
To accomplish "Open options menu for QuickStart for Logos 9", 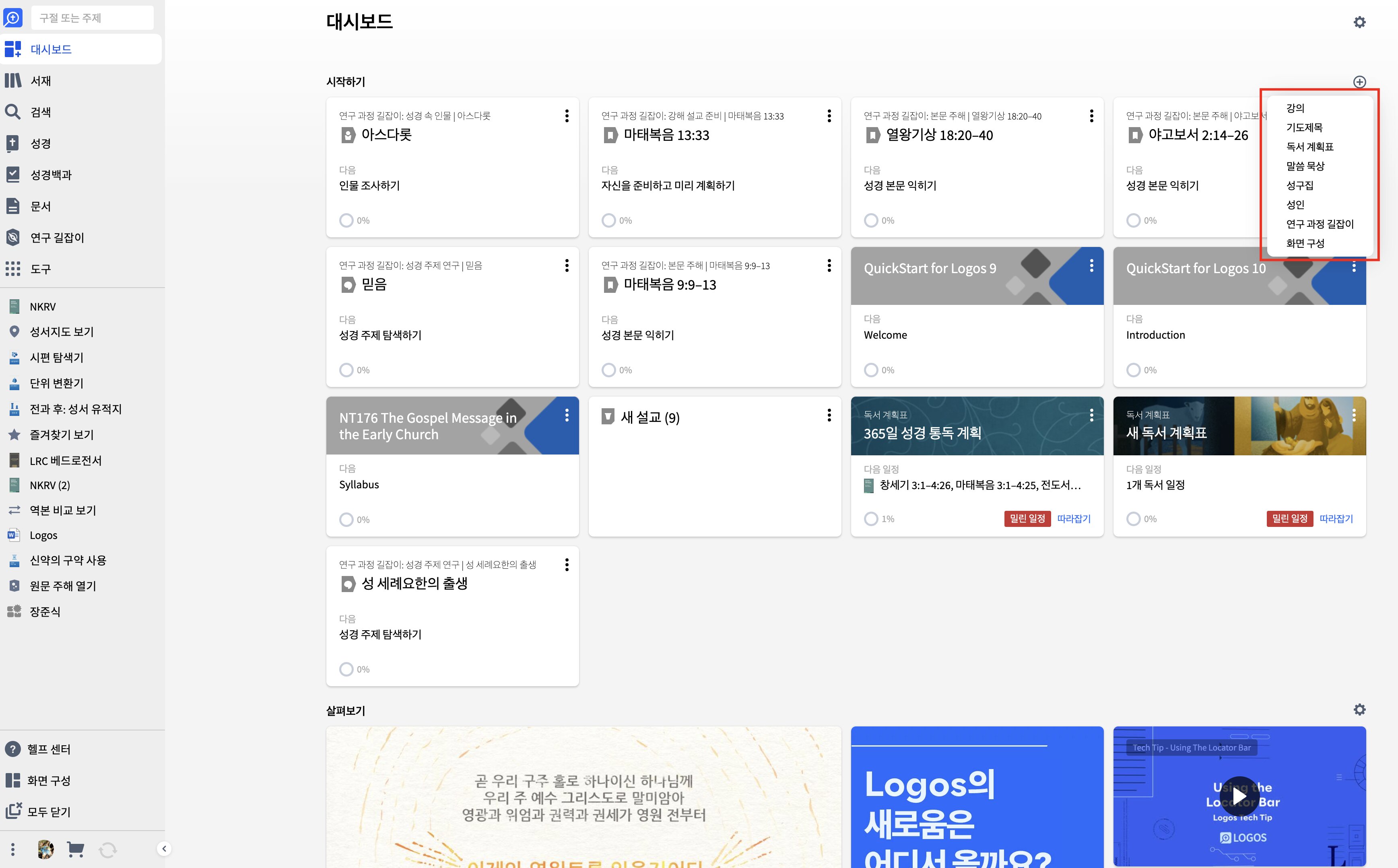I will click(x=1092, y=265).
